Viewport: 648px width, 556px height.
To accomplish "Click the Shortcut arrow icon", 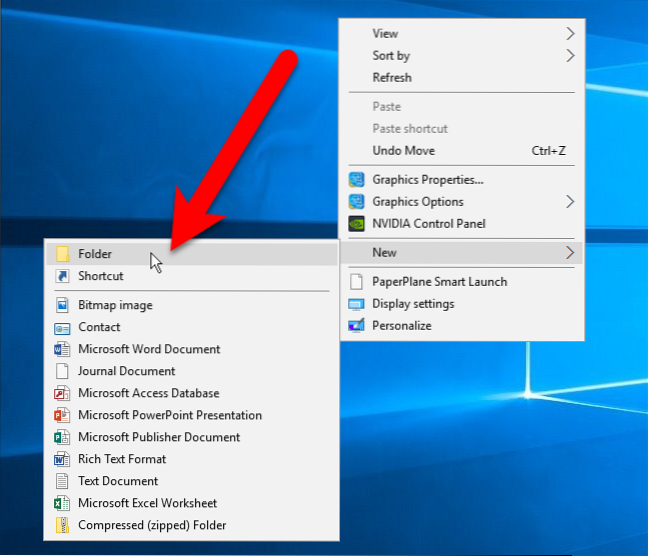I will [62, 276].
